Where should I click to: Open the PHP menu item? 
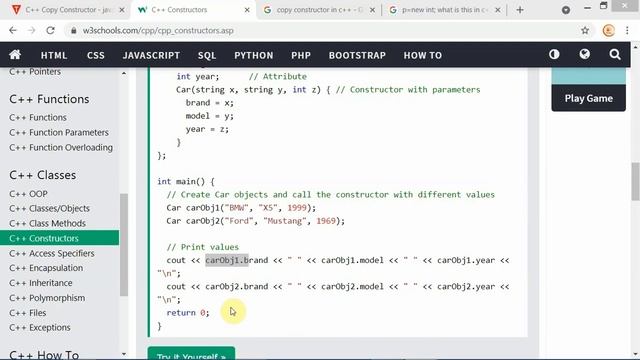301,55
